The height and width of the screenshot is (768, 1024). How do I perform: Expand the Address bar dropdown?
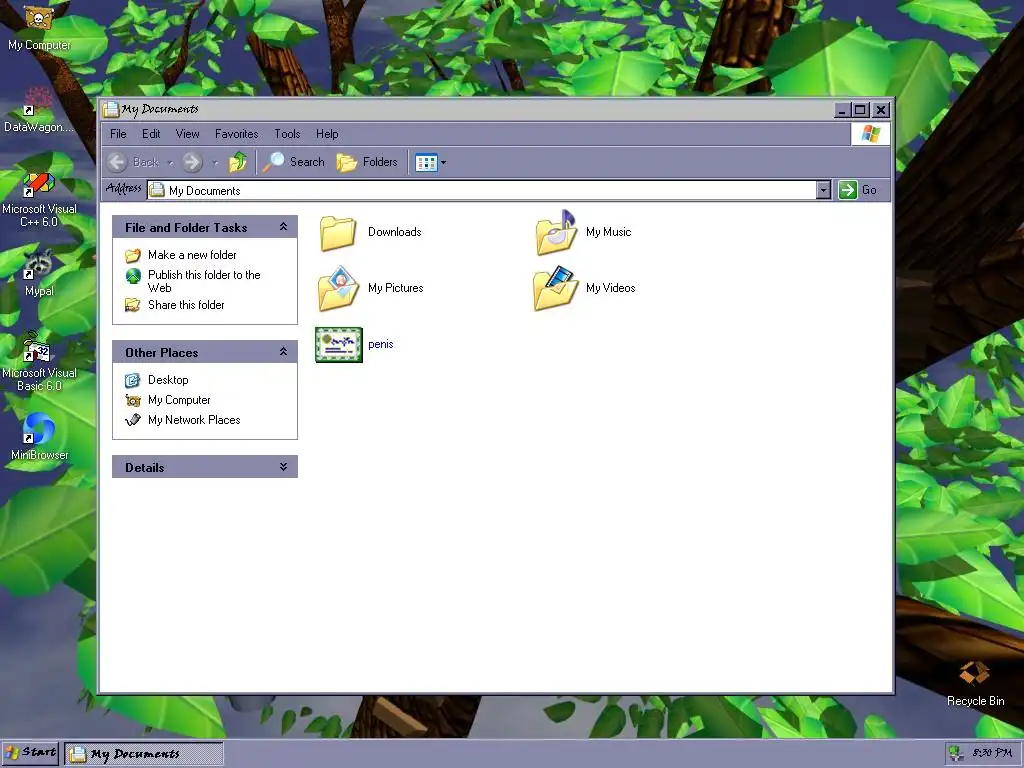click(824, 190)
